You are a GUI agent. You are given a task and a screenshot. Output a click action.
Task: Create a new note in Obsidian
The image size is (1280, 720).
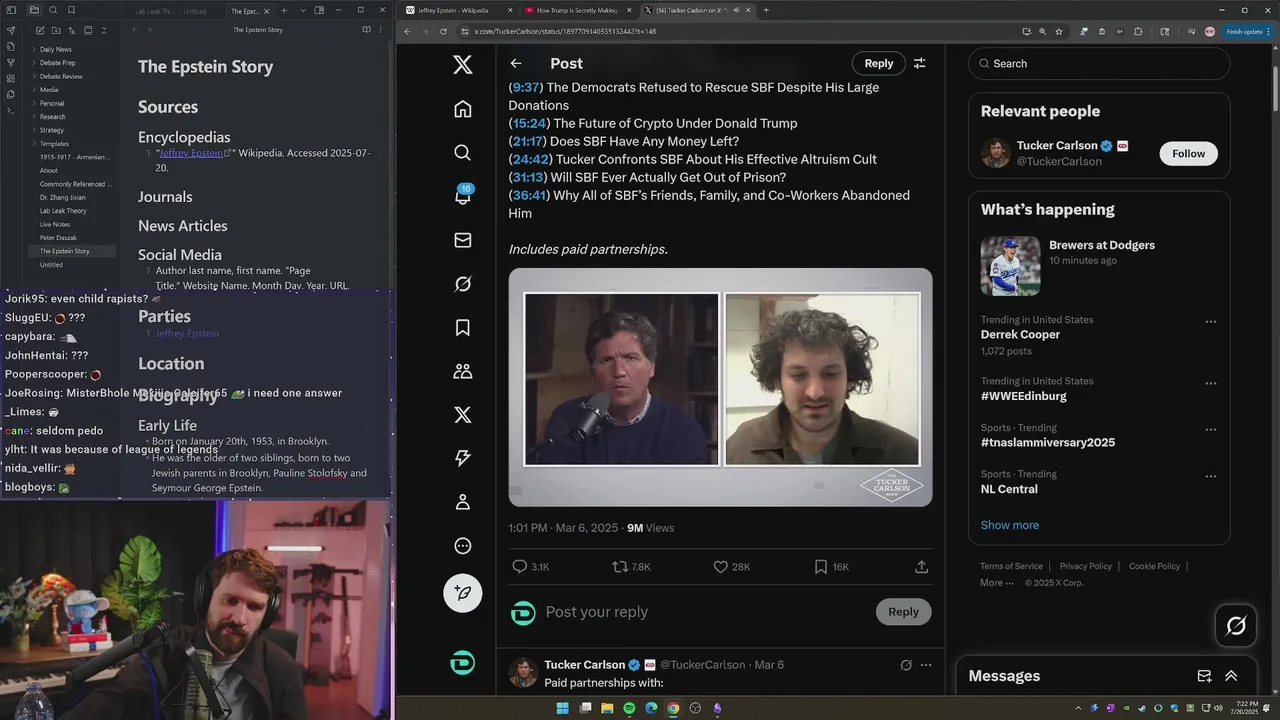[40, 31]
